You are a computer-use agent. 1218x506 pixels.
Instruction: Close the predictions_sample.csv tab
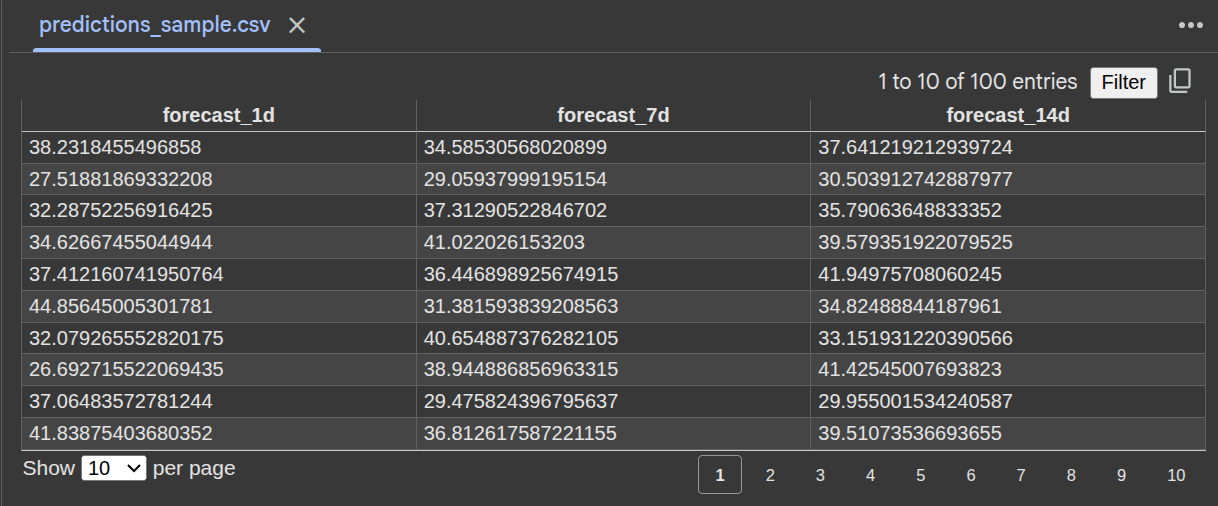pos(297,26)
